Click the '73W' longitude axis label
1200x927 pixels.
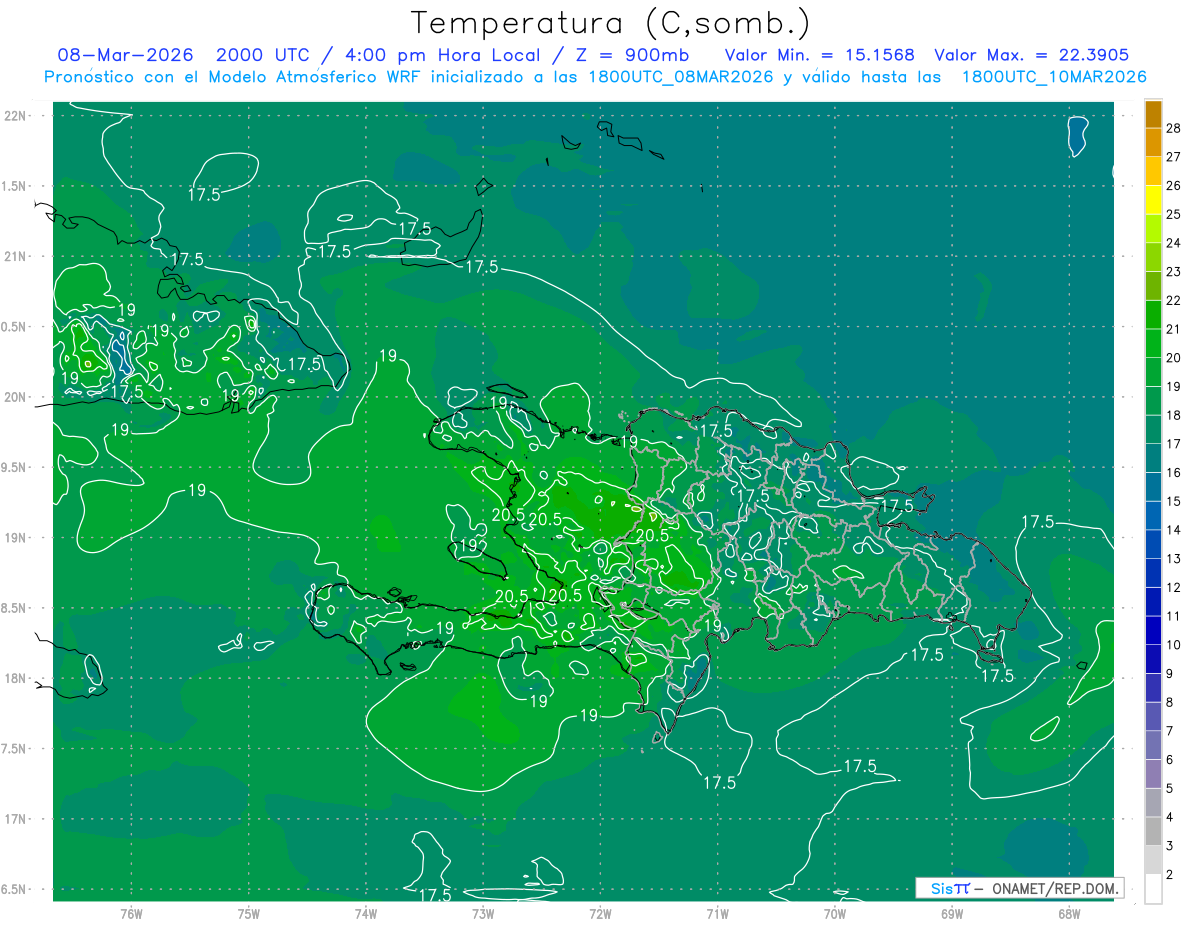pos(483,913)
